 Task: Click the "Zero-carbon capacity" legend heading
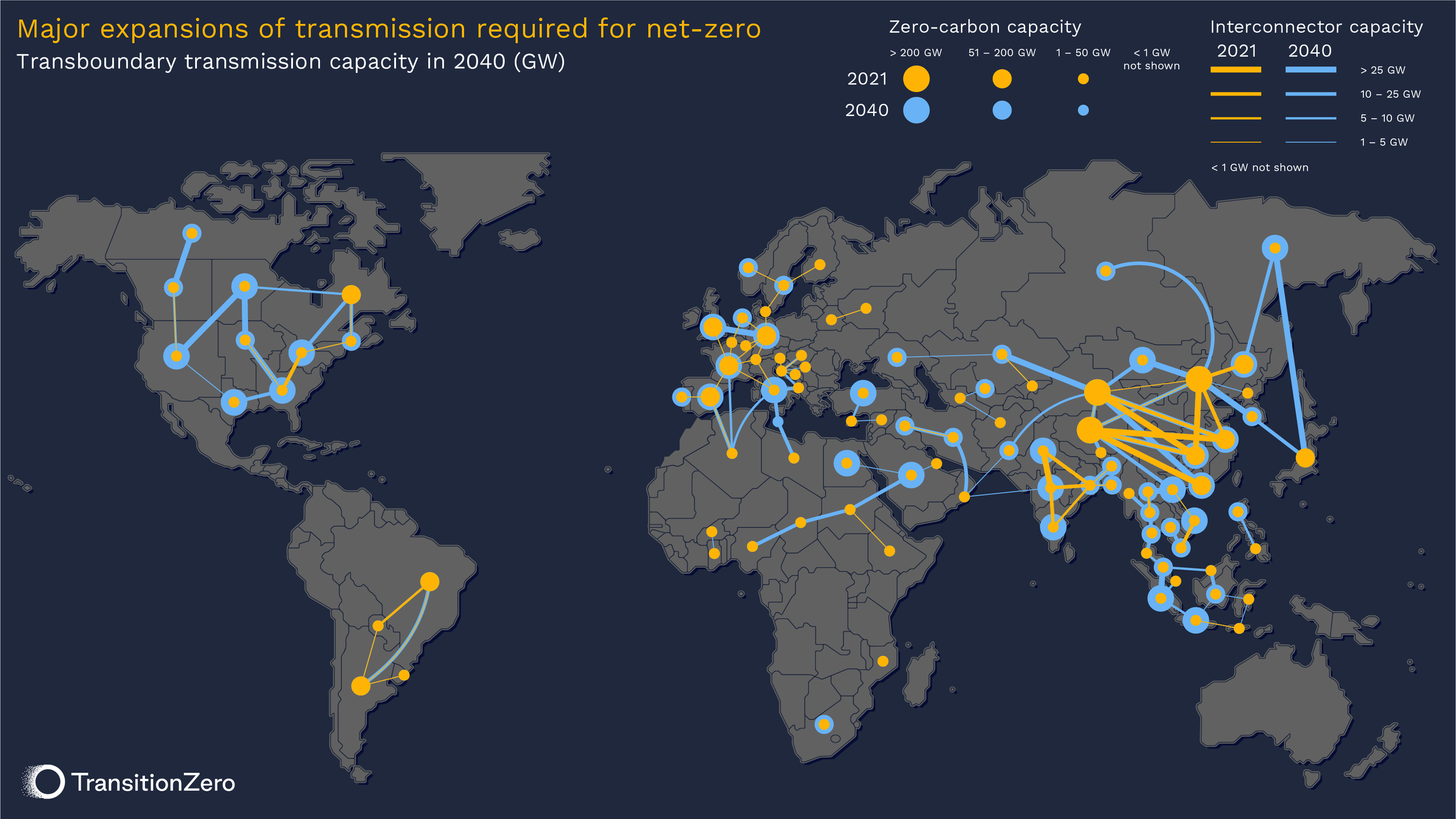(985, 27)
